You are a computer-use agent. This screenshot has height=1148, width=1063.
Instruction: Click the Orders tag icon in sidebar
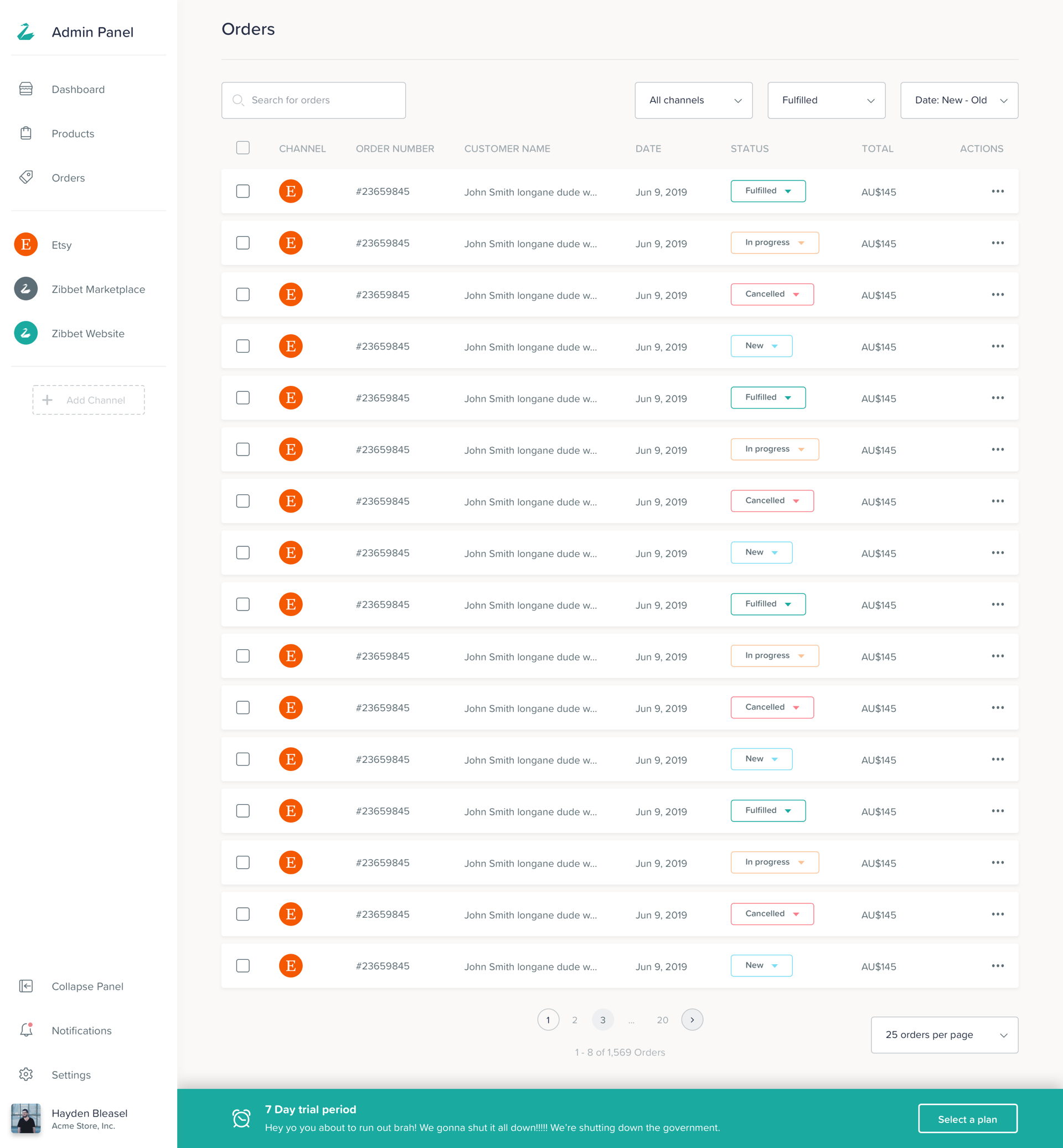click(26, 177)
